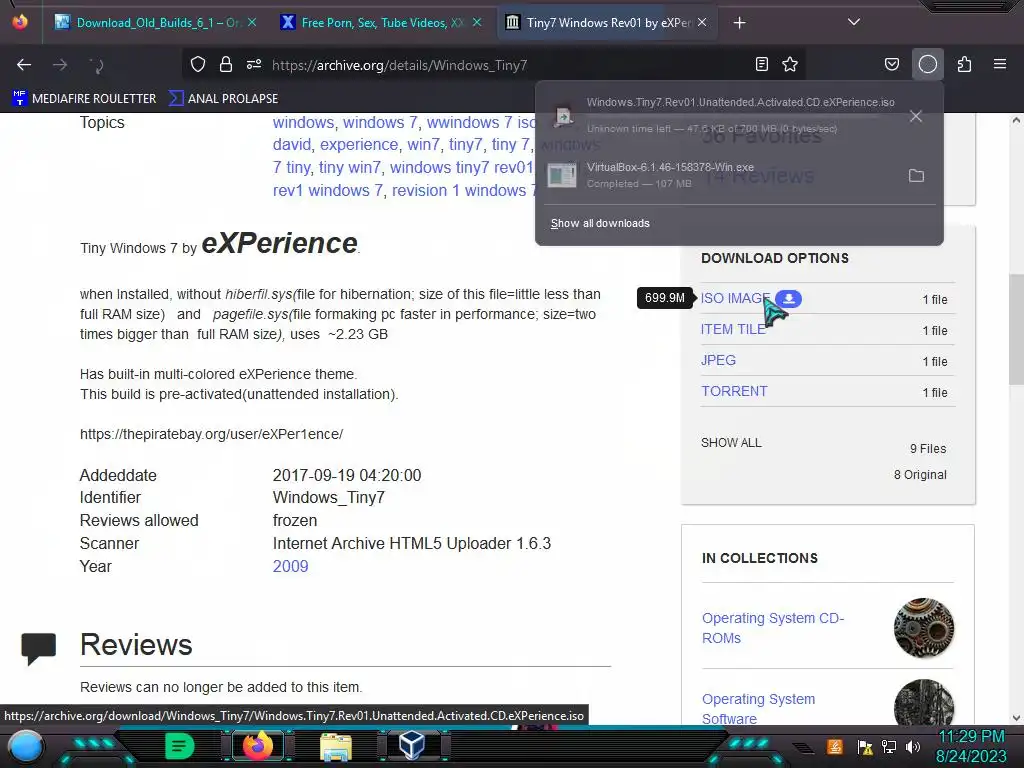This screenshot has width=1024, height=768.
Task: Click the 'windows tiny7 rev01' topic link
Action: [x=462, y=167]
